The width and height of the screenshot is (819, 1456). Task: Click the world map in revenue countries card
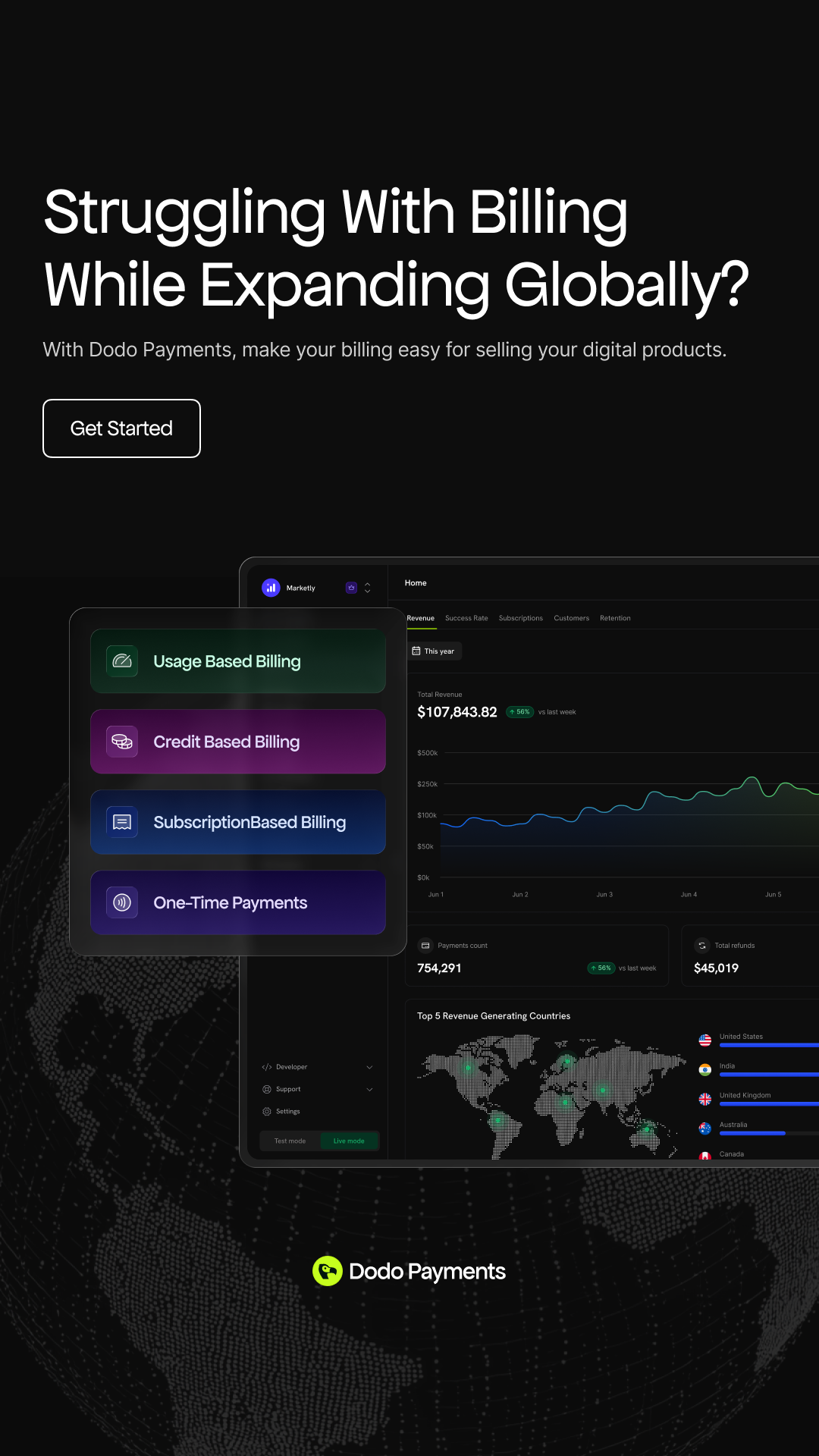coord(552,1096)
